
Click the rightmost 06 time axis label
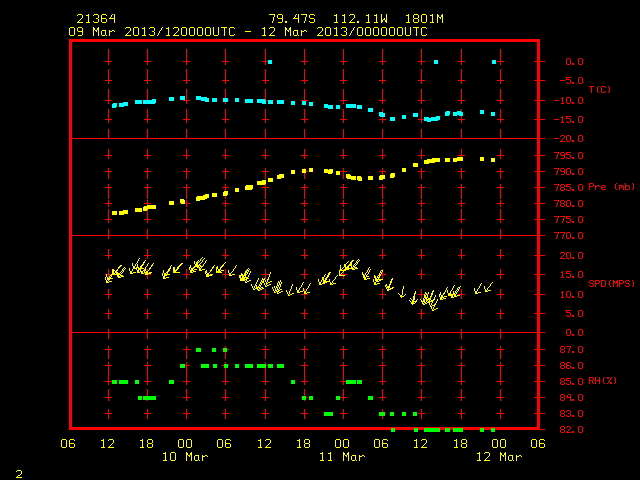(538, 444)
